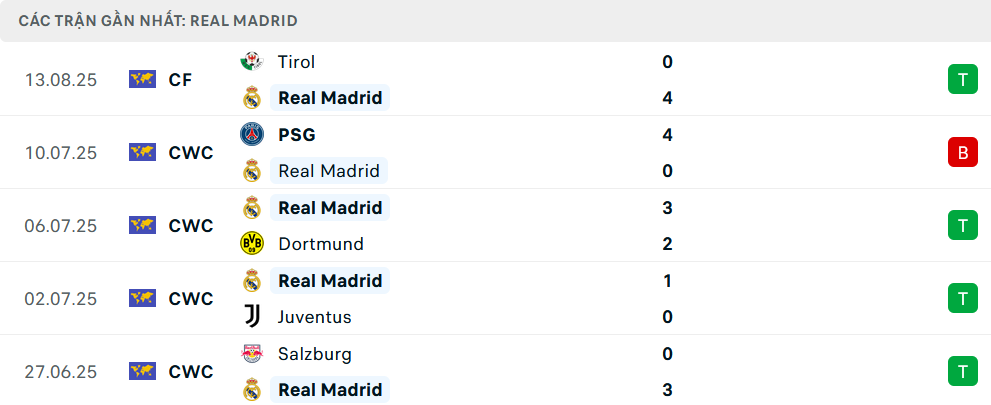Screen dimensions: 991x405
Task: Click the Salzburg Red Bull logo
Action: point(252,353)
